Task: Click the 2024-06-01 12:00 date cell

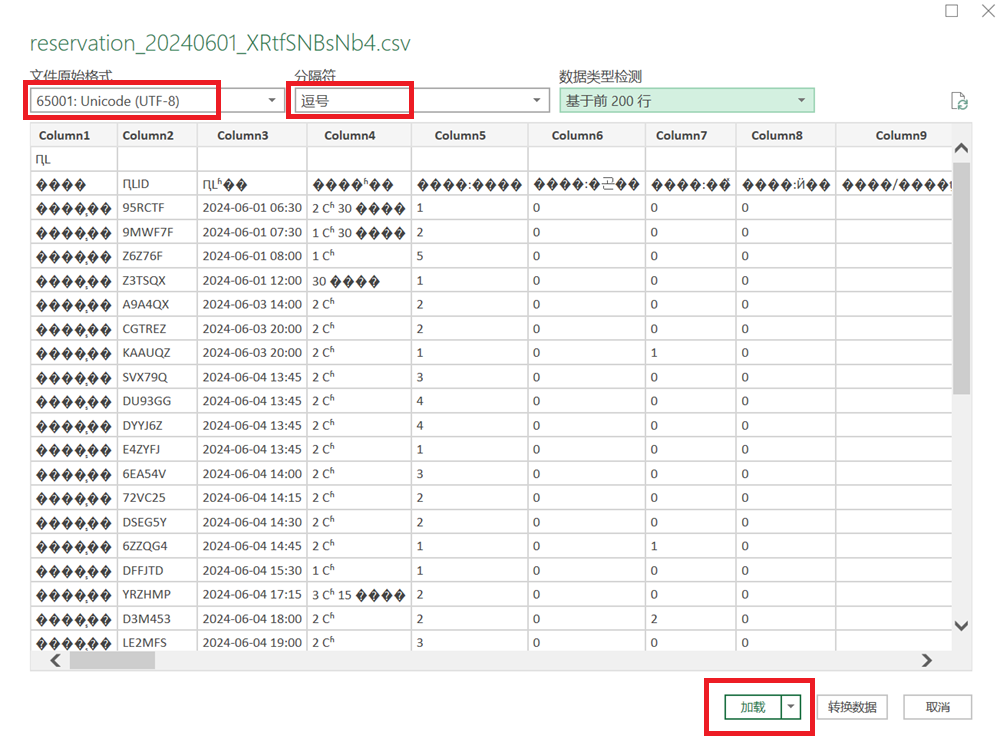Action: [x=252, y=280]
